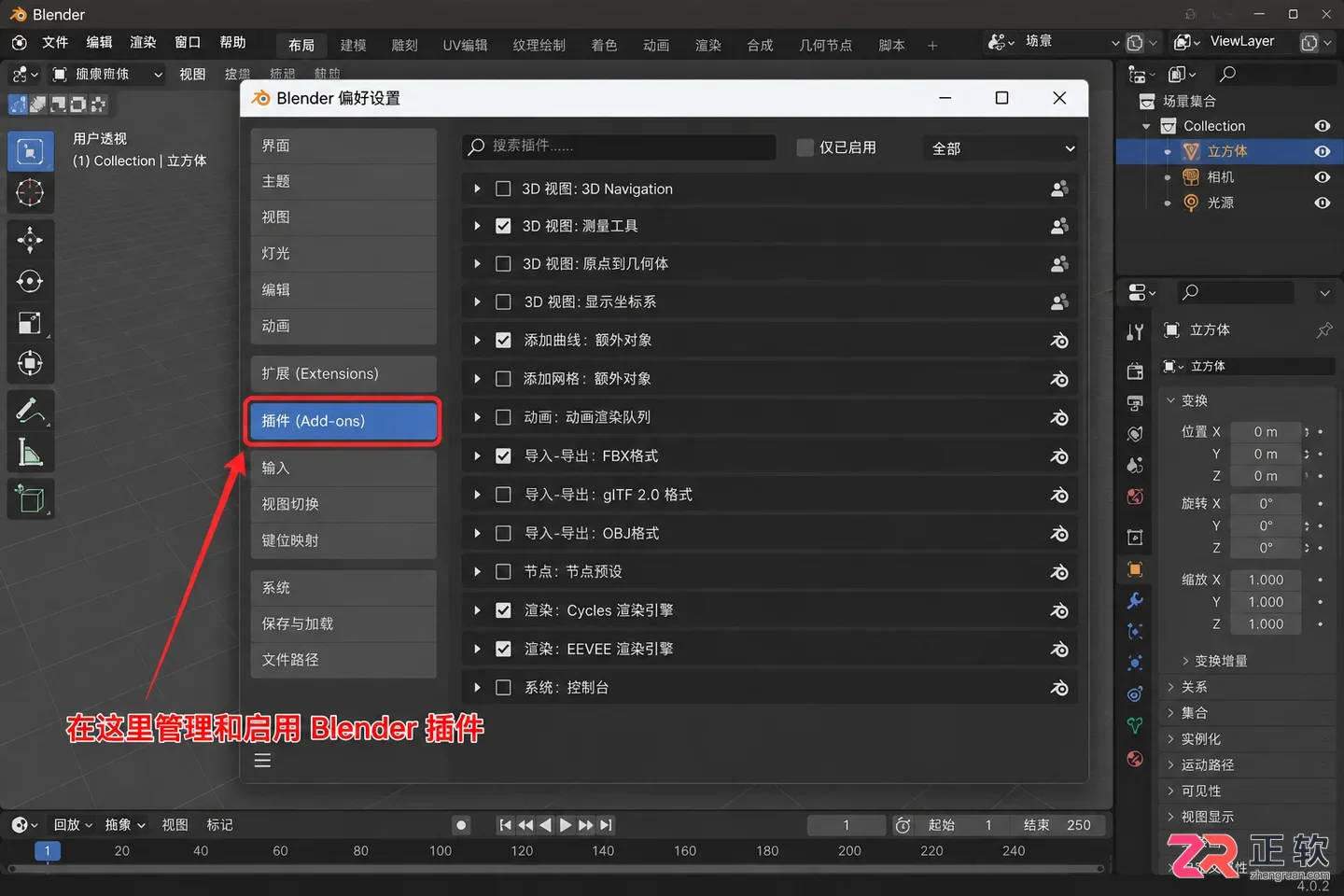Open the 保存与加载 preferences section
The width and height of the screenshot is (1344, 896).
pos(343,623)
